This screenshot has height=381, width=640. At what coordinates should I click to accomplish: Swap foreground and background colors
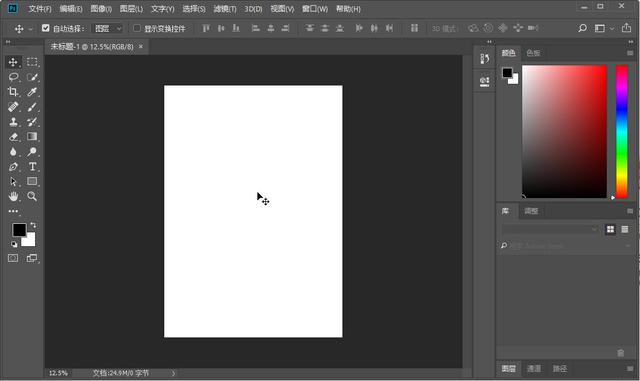[x=33, y=225]
